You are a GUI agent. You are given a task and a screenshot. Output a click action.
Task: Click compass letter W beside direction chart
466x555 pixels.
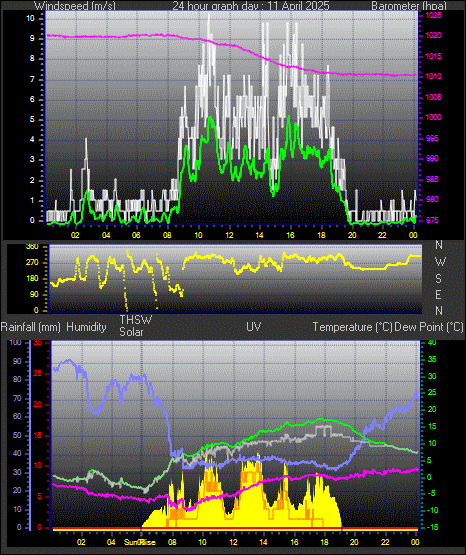click(440, 262)
